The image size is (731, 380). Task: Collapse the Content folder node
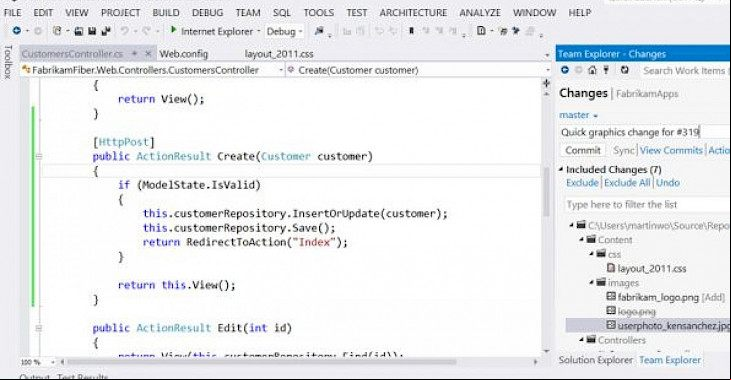click(581, 240)
